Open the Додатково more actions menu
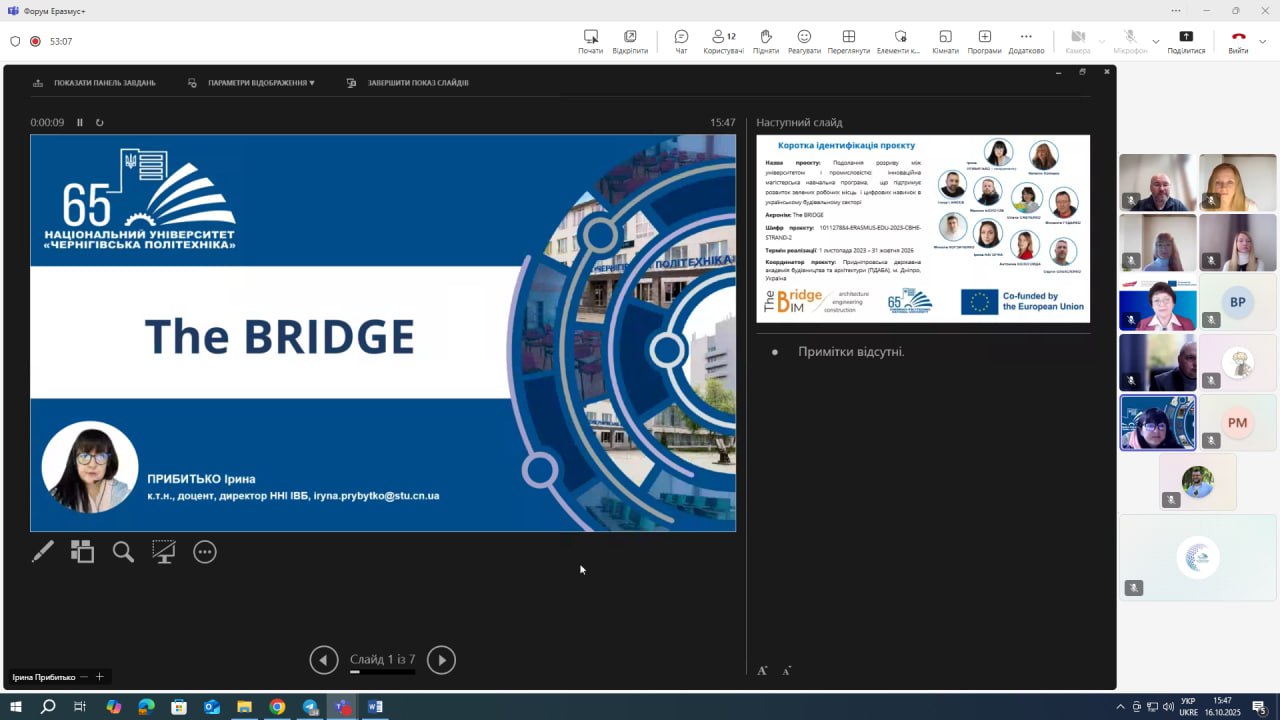Viewport: 1280px width, 720px height. click(x=1026, y=41)
